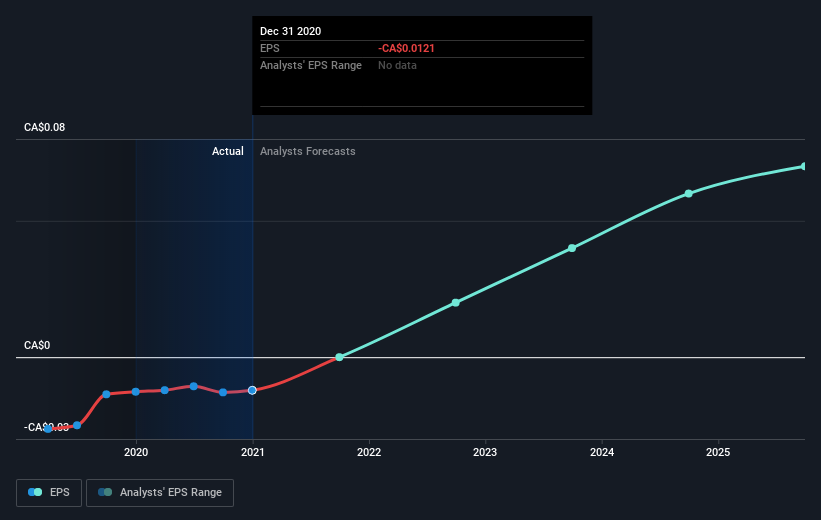Select the highlighted Dec 31 2020 data point

(x=252, y=391)
